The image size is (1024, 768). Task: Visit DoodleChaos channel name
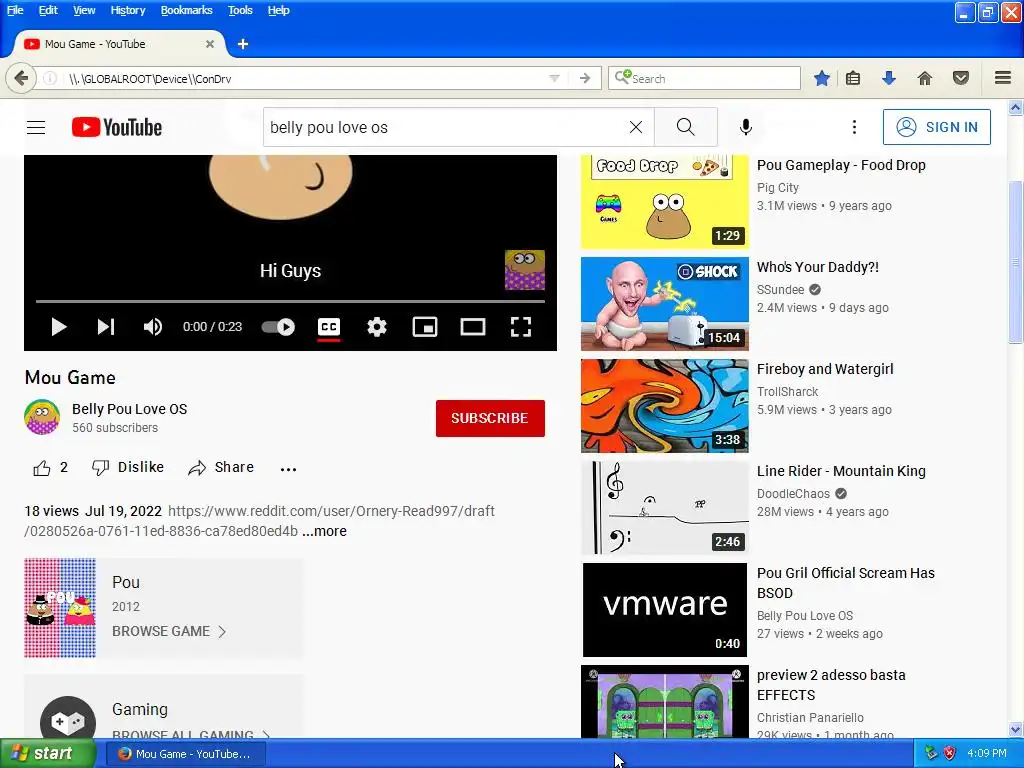(x=793, y=494)
